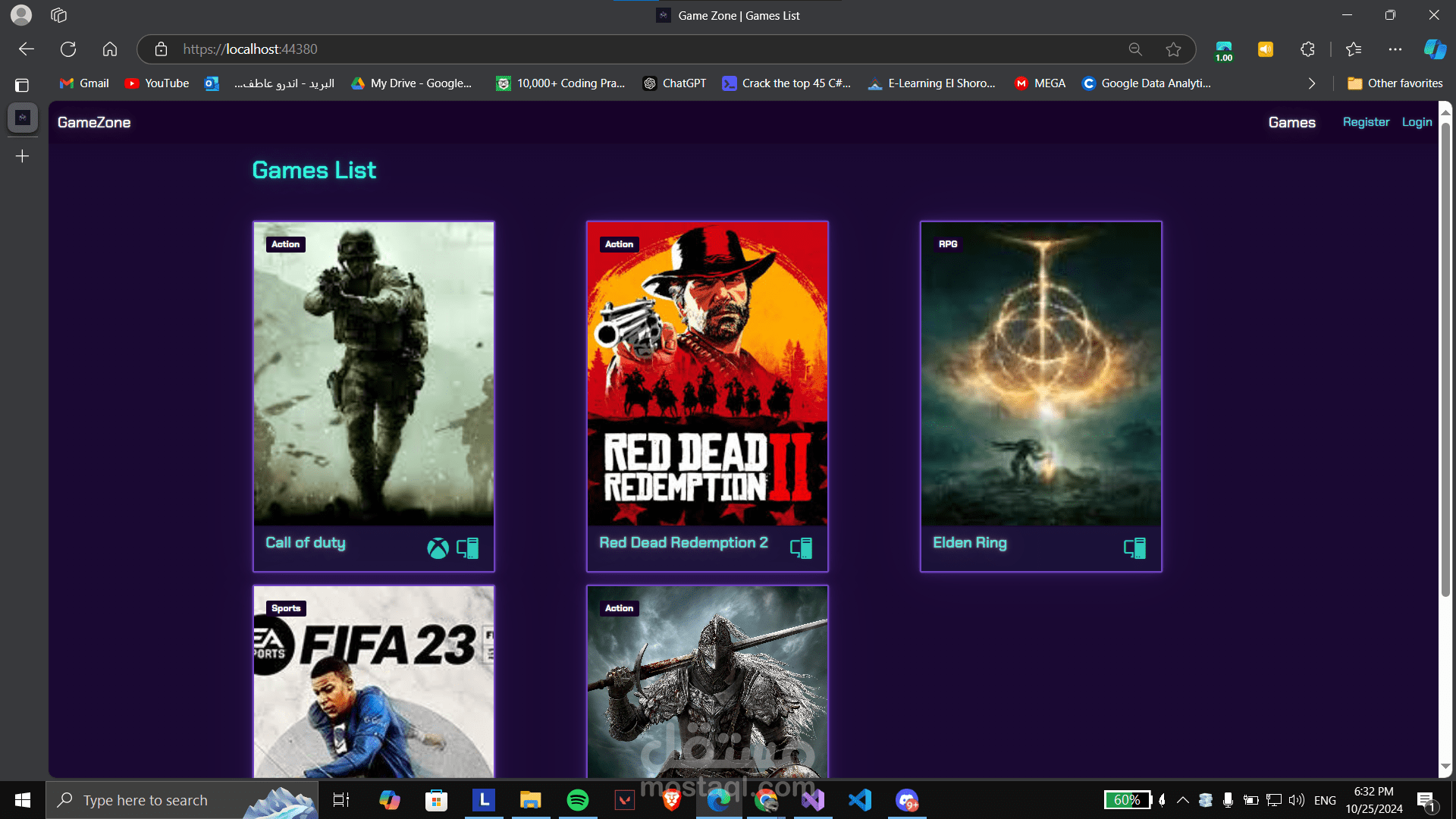Open Brave browser from taskbar
This screenshot has width=1456, height=819.
(672, 800)
